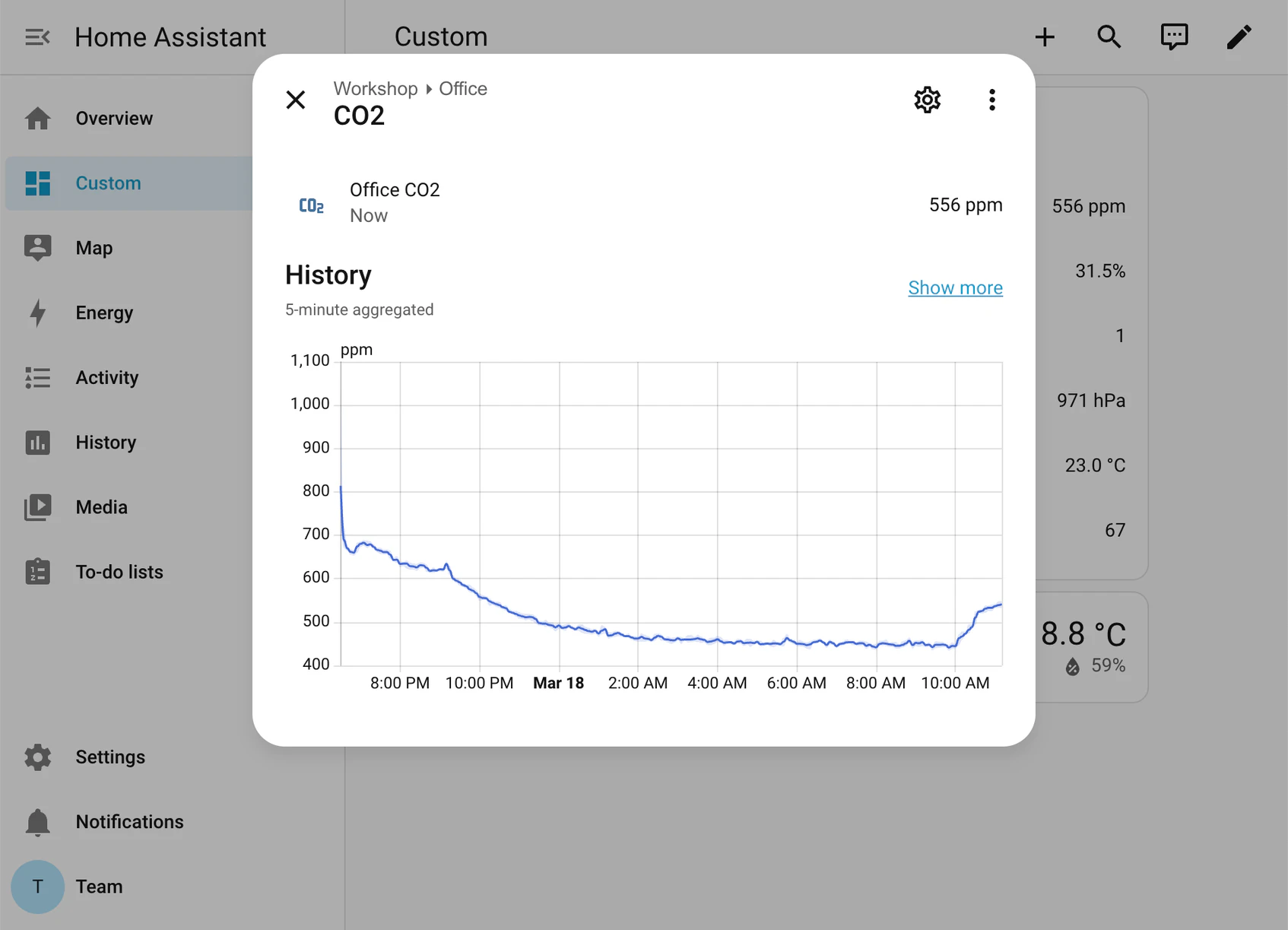Expand the Workshop breadcrumb link

[x=375, y=88]
